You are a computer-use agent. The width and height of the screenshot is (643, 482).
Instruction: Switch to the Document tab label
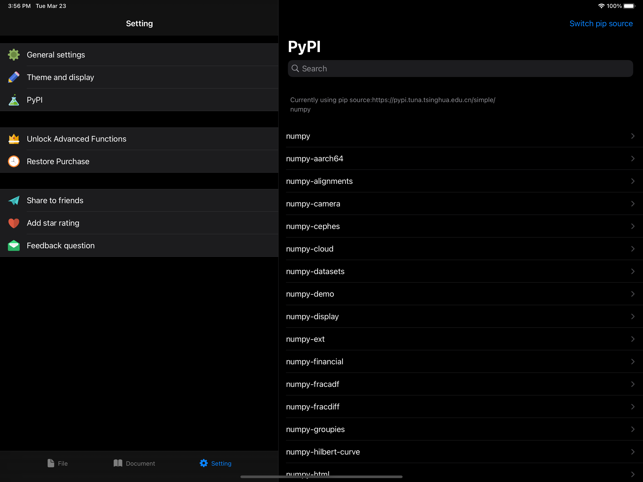[140, 464]
